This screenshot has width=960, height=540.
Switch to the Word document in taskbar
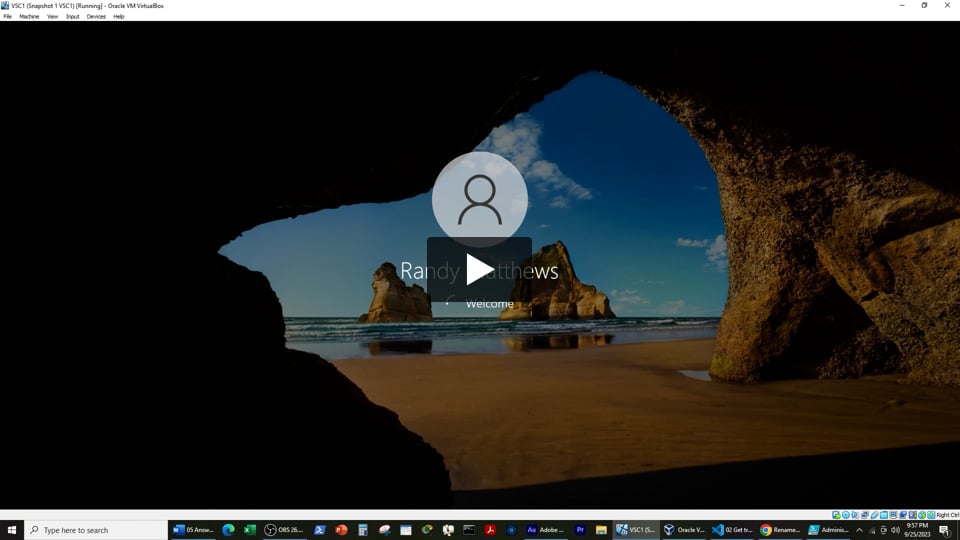click(193, 530)
